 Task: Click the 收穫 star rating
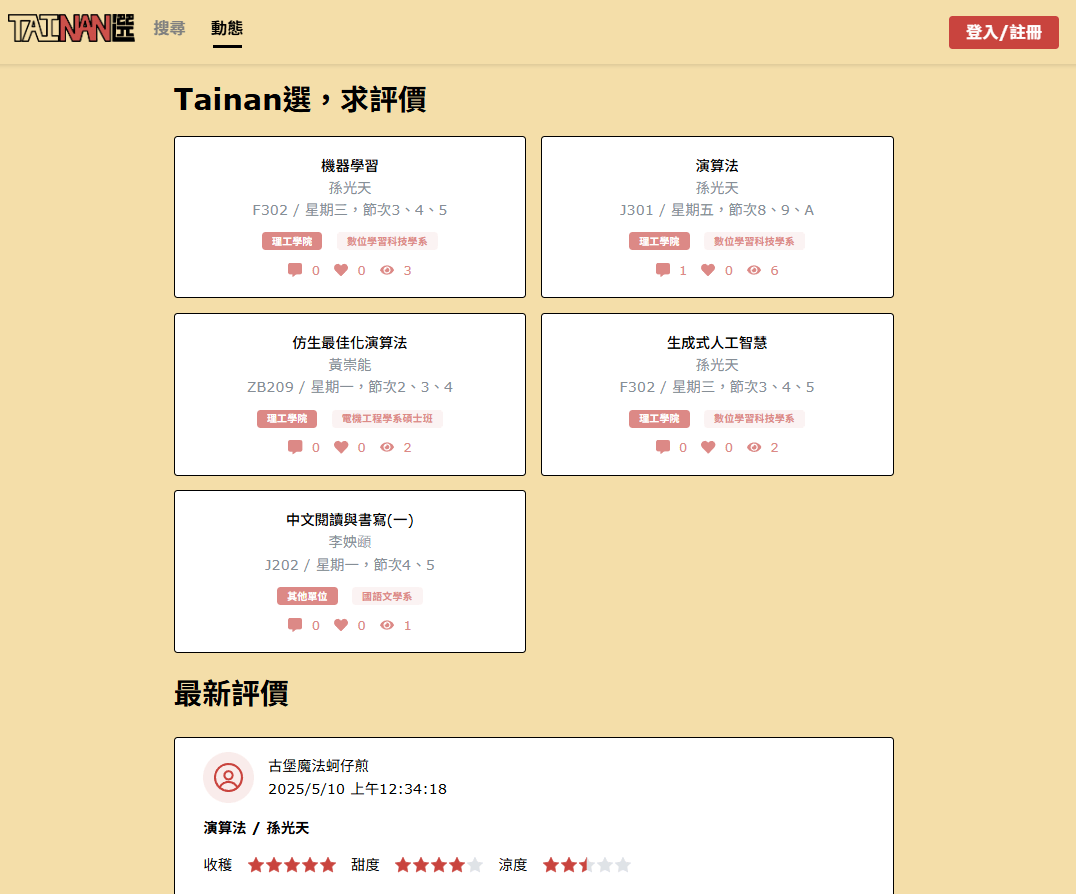click(x=292, y=865)
